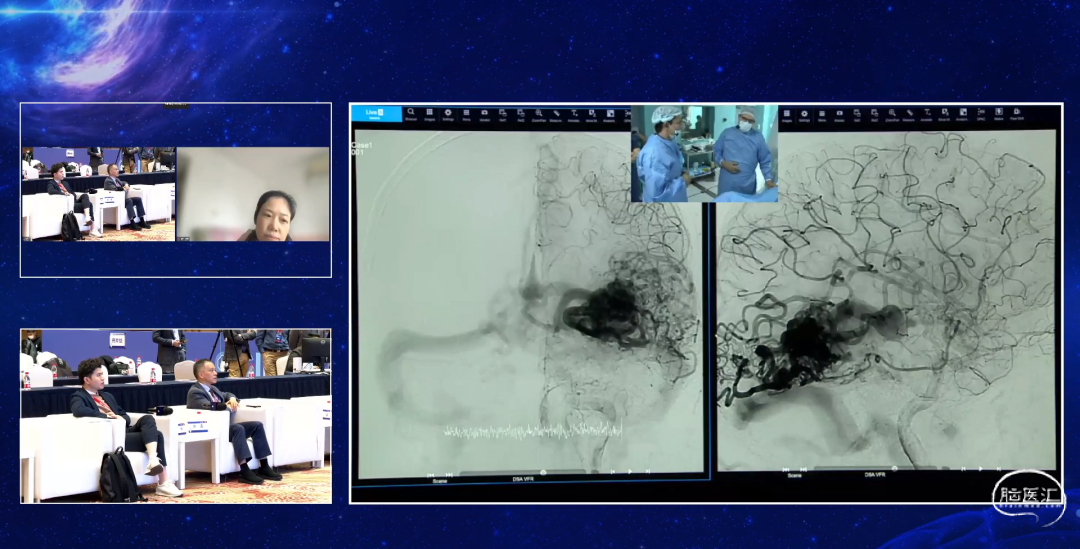1080x549 pixels.
Task: Click the right viewer DSA VFR frame slider
Action: point(876,468)
